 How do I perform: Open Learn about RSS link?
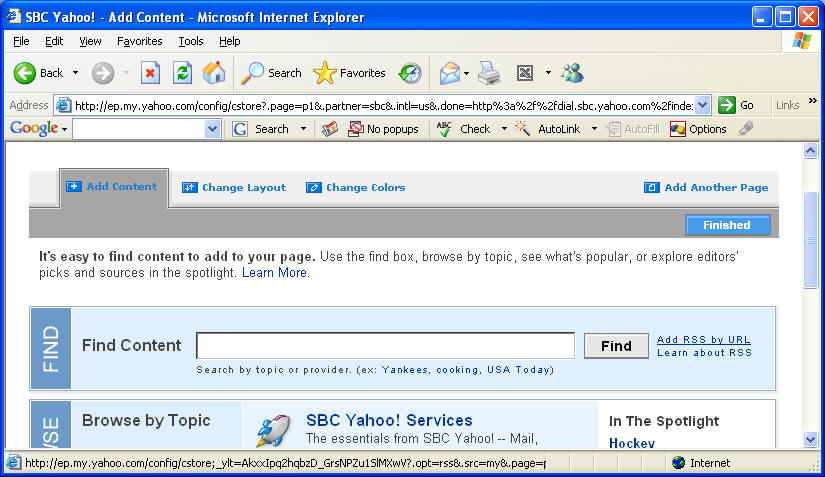point(705,353)
